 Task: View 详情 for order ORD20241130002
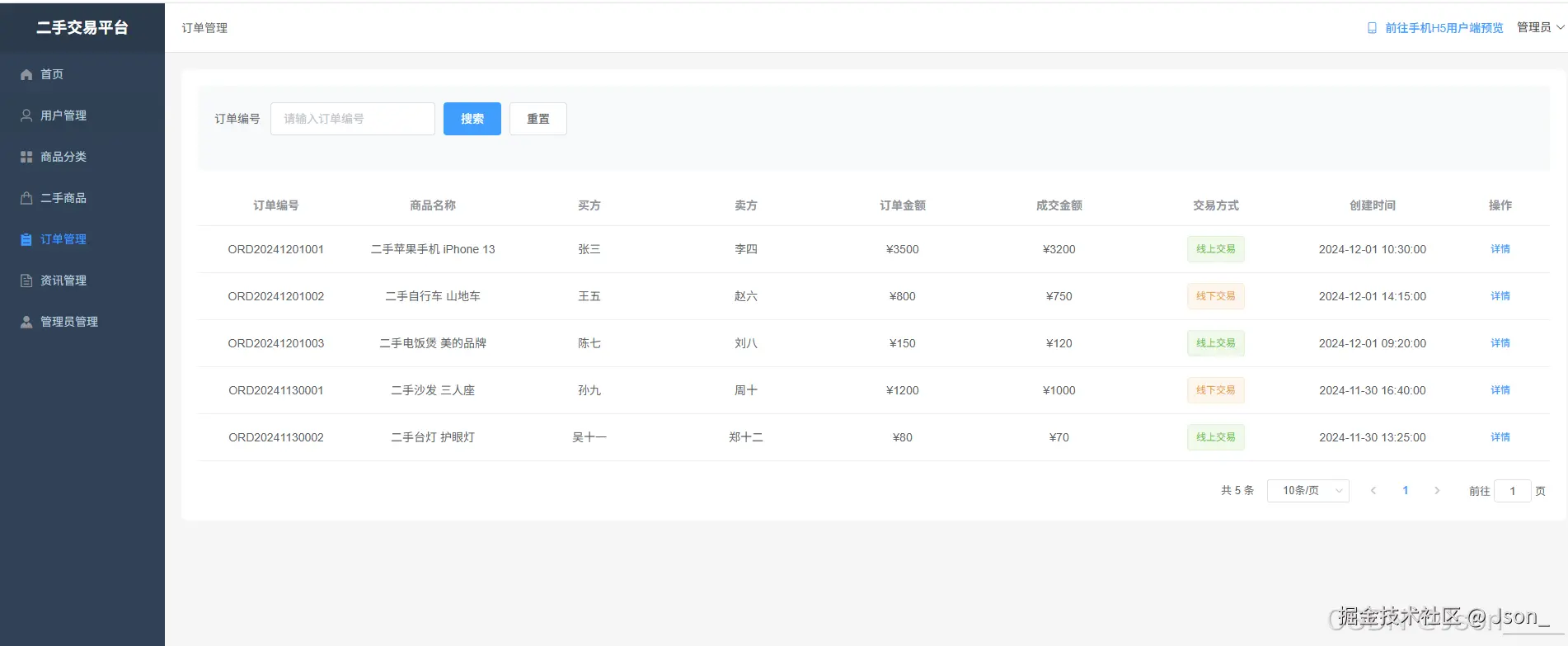1500,437
